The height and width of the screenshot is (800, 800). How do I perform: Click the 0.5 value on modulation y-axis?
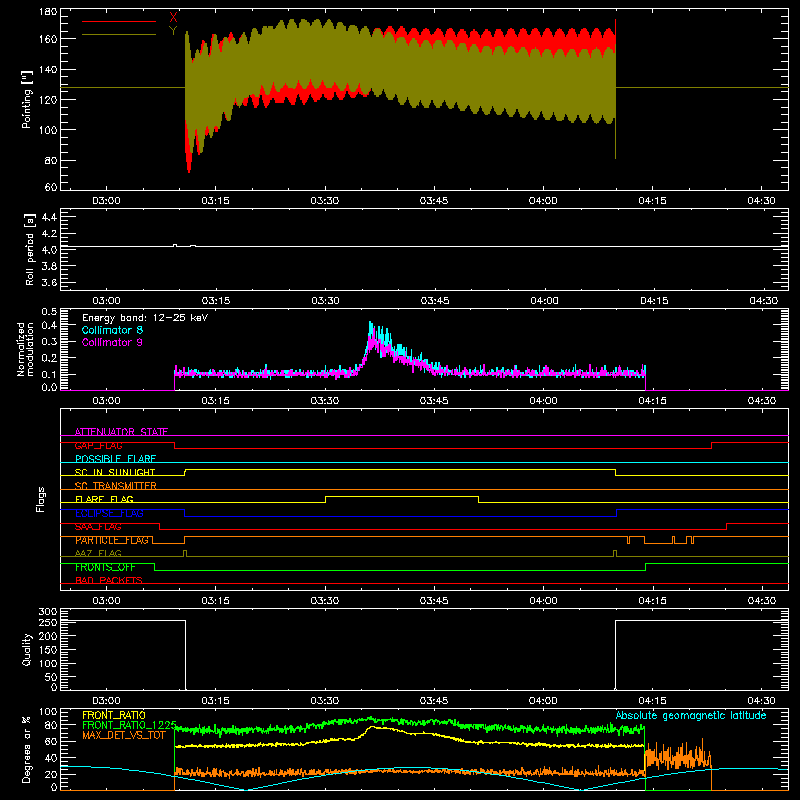coord(49,312)
